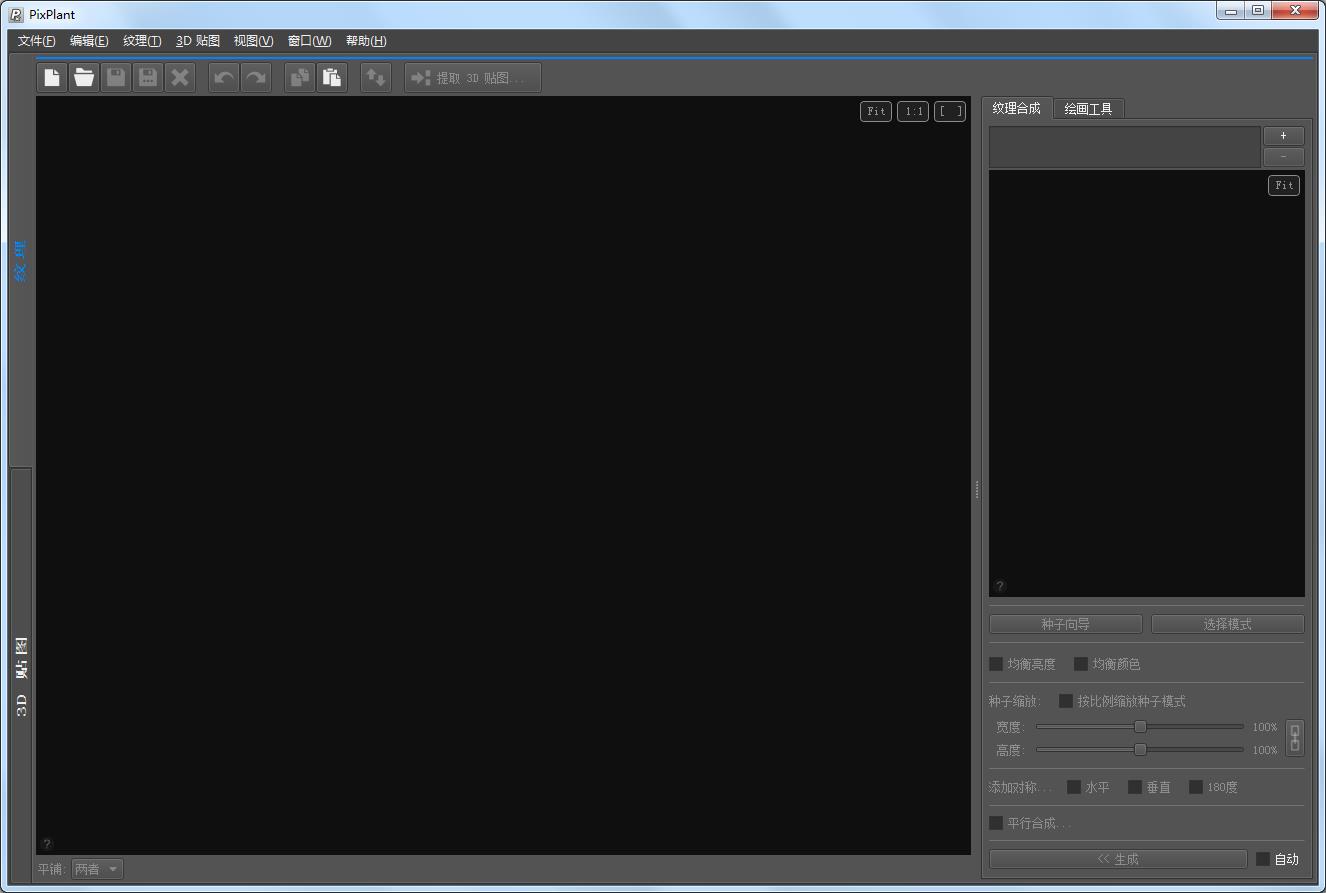The height and width of the screenshot is (893, 1326).
Task: Open a file using the folder toolbar icon
Action: pos(84,77)
